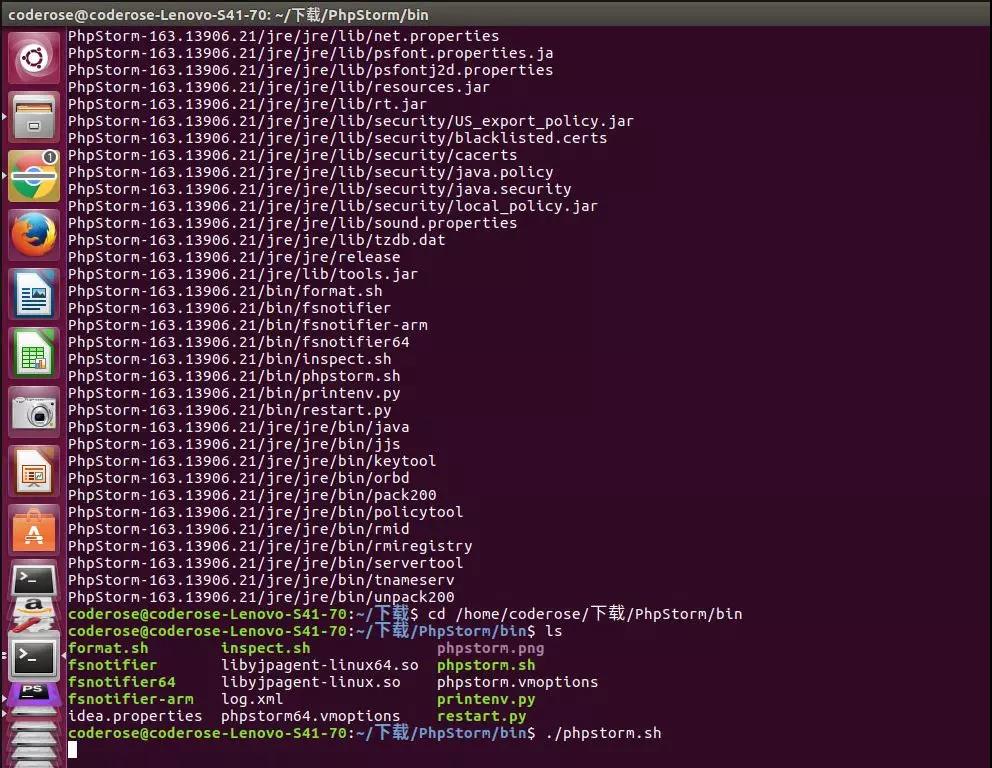The width and height of the screenshot is (992, 768).
Task: Click the 'cd /home/coderose/下载/PhpStorm/bin' command
Action: (585, 614)
